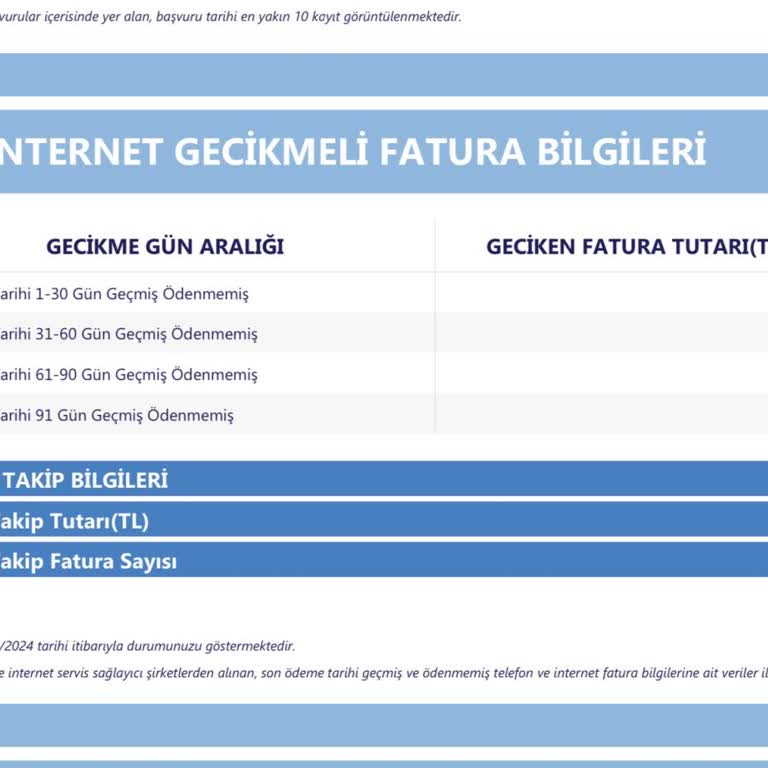The height and width of the screenshot is (768, 768).
Task: Select the row '91 Gün Geçmiş Ödenmemiş'
Action: click(x=384, y=415)
